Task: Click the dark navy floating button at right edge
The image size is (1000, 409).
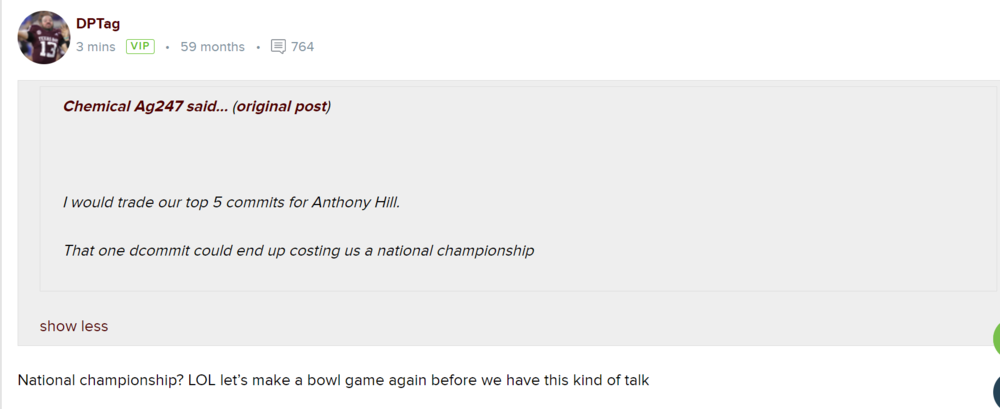Action: [x=996, y=392]
